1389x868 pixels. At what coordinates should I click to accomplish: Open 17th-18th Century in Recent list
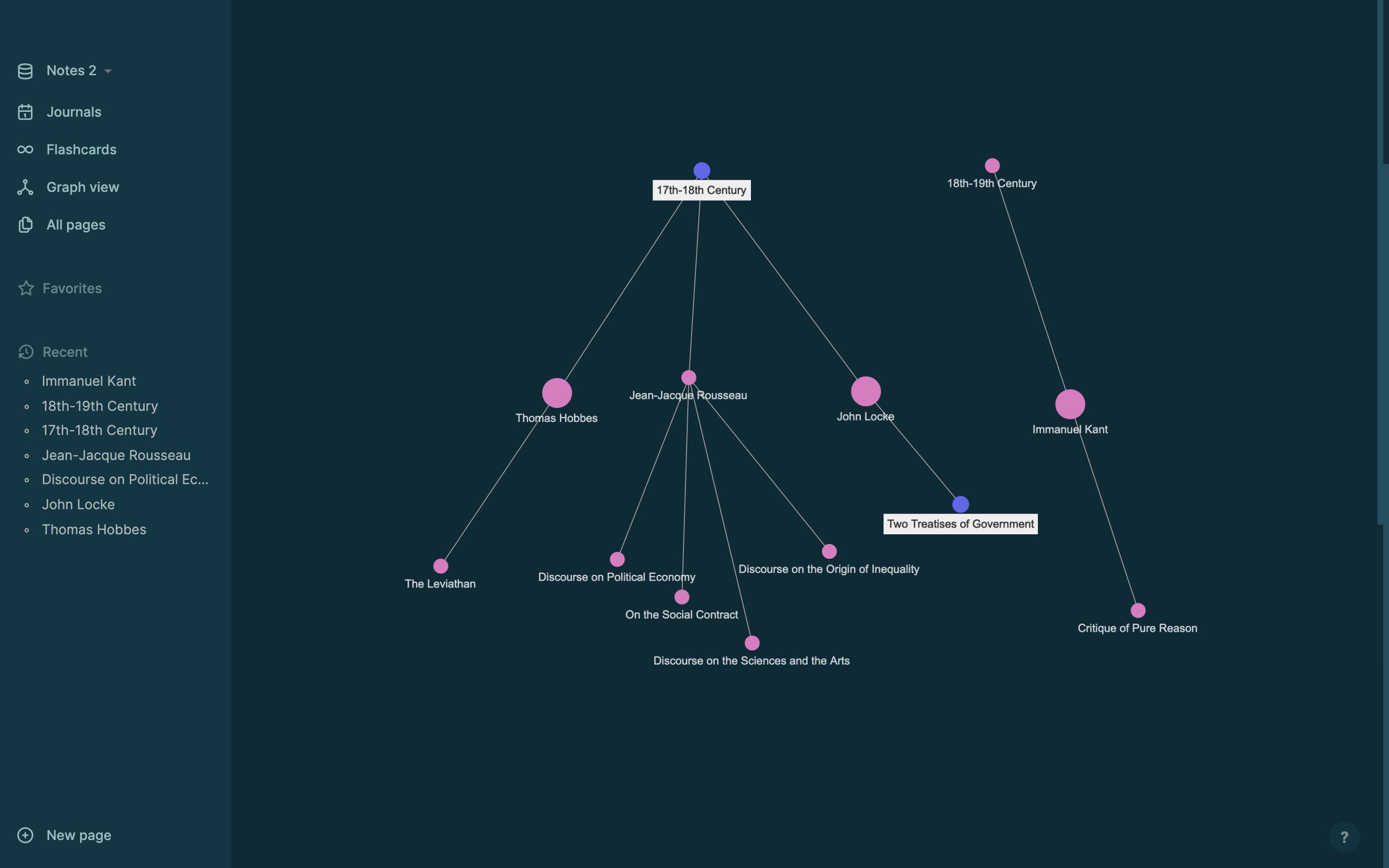click(99, 431)
